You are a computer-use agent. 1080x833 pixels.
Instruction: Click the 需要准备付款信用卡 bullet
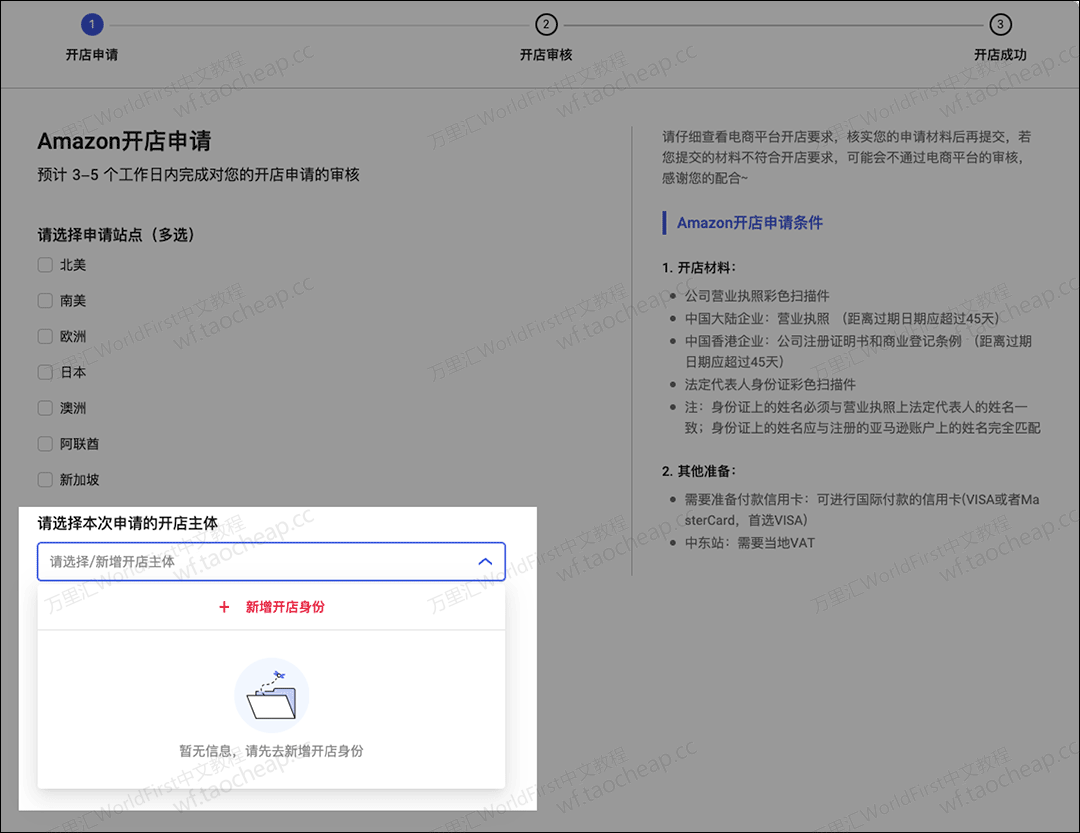[862, 510]
